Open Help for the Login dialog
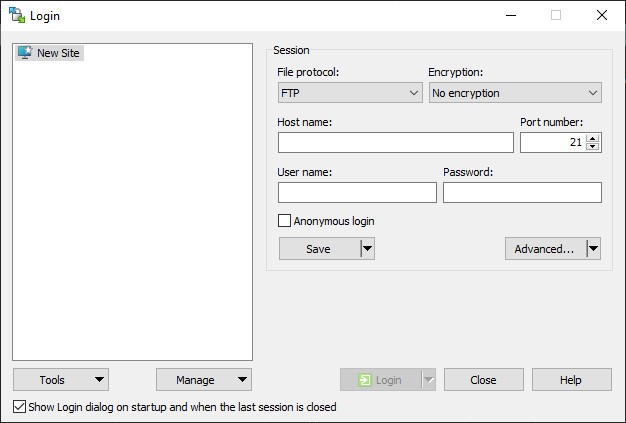Screen dimensions: 626x423 coord(572,380)
